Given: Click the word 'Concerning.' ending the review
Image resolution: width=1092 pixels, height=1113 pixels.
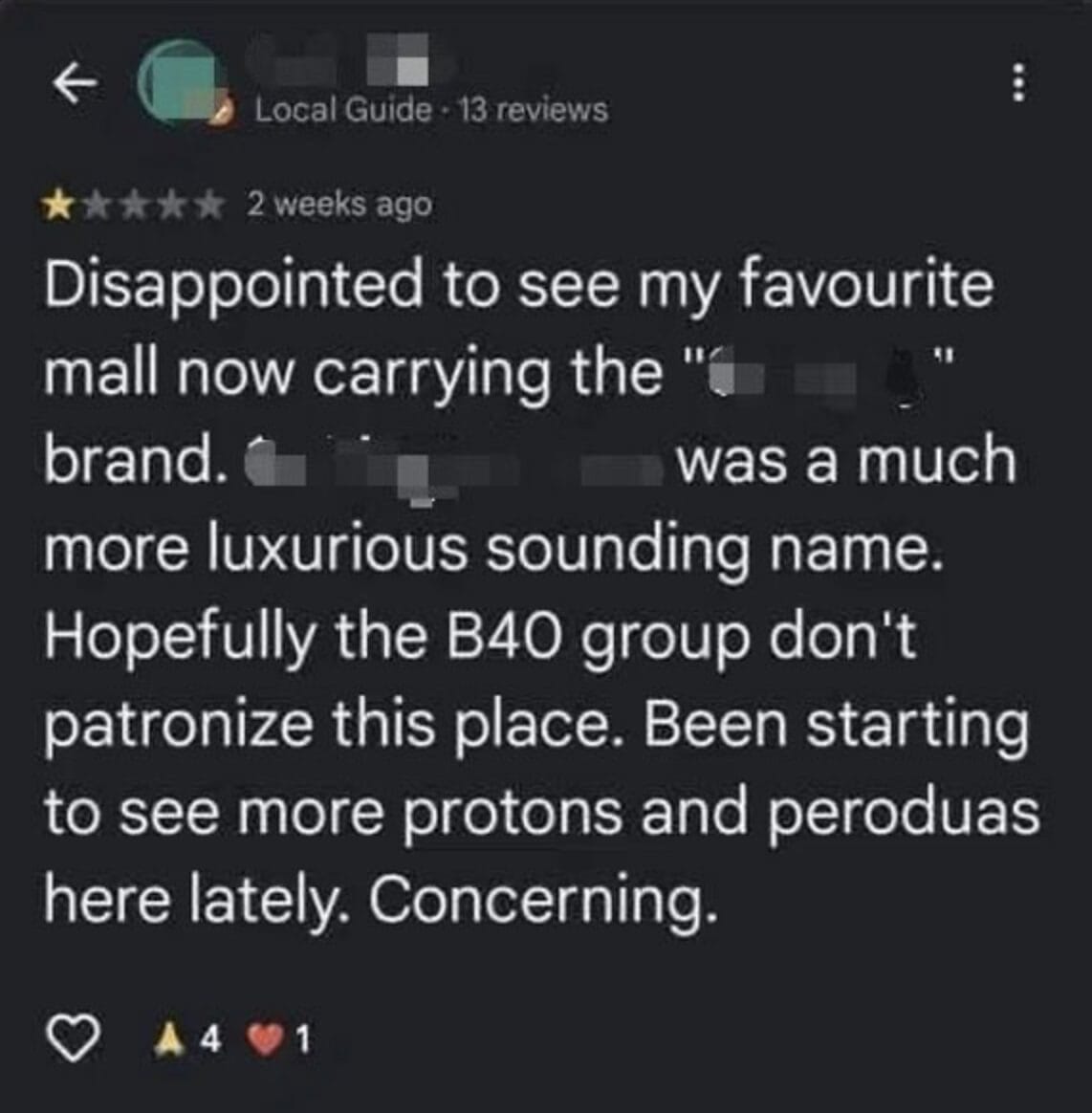Looking at the screenshot, I should [543, 900].
